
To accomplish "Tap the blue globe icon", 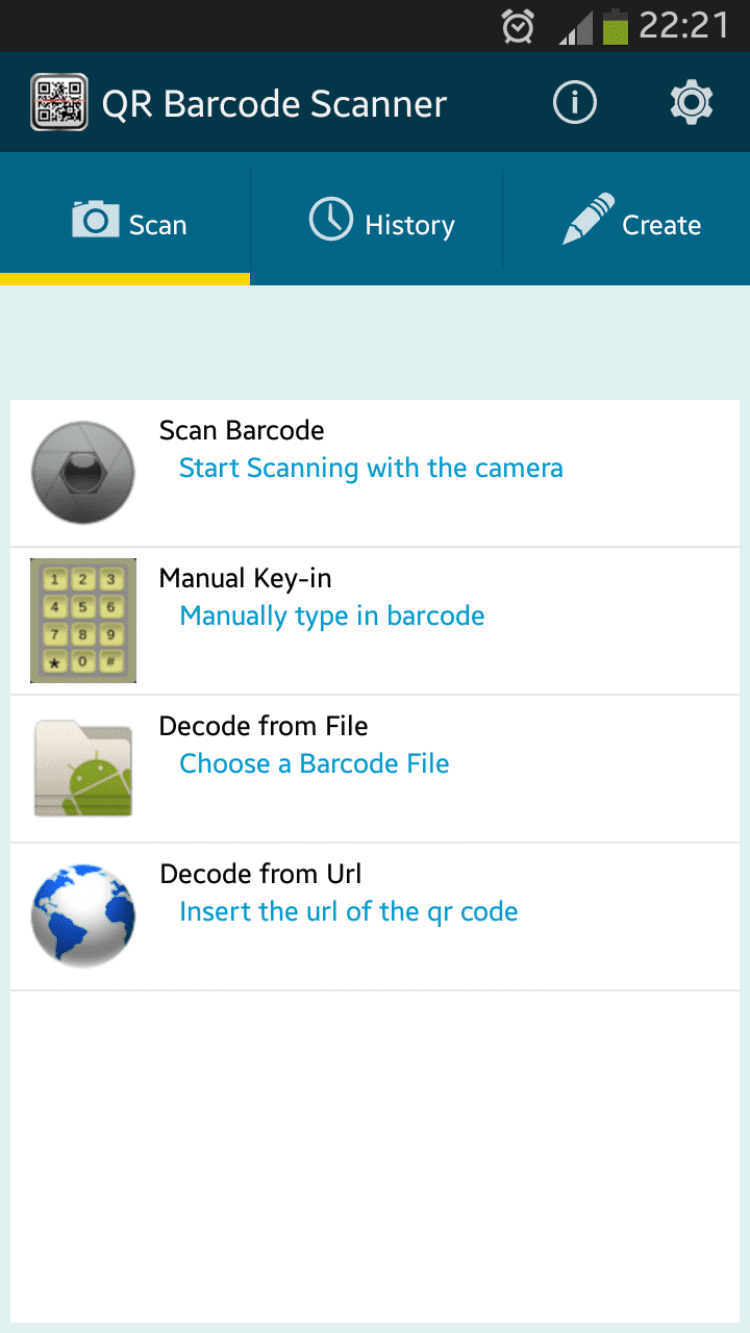I will [83, 916].
